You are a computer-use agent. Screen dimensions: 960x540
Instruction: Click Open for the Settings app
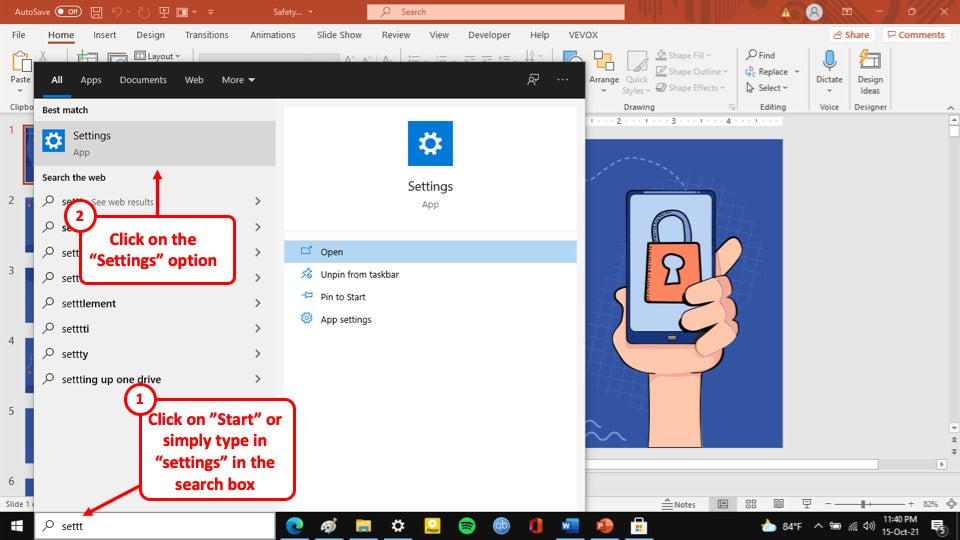point(331,252)
